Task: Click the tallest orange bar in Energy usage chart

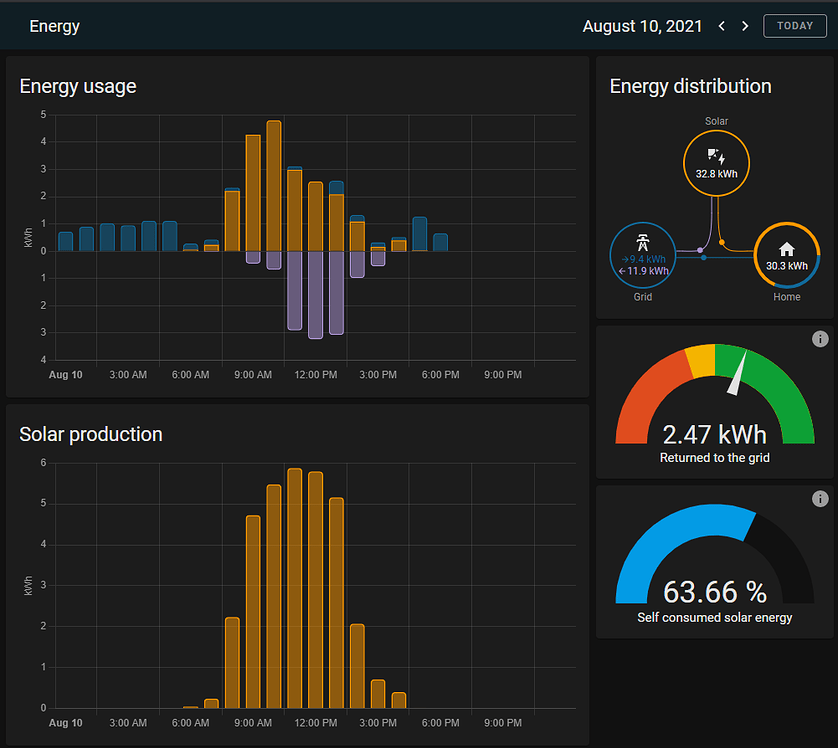Action: click(274, 185)
